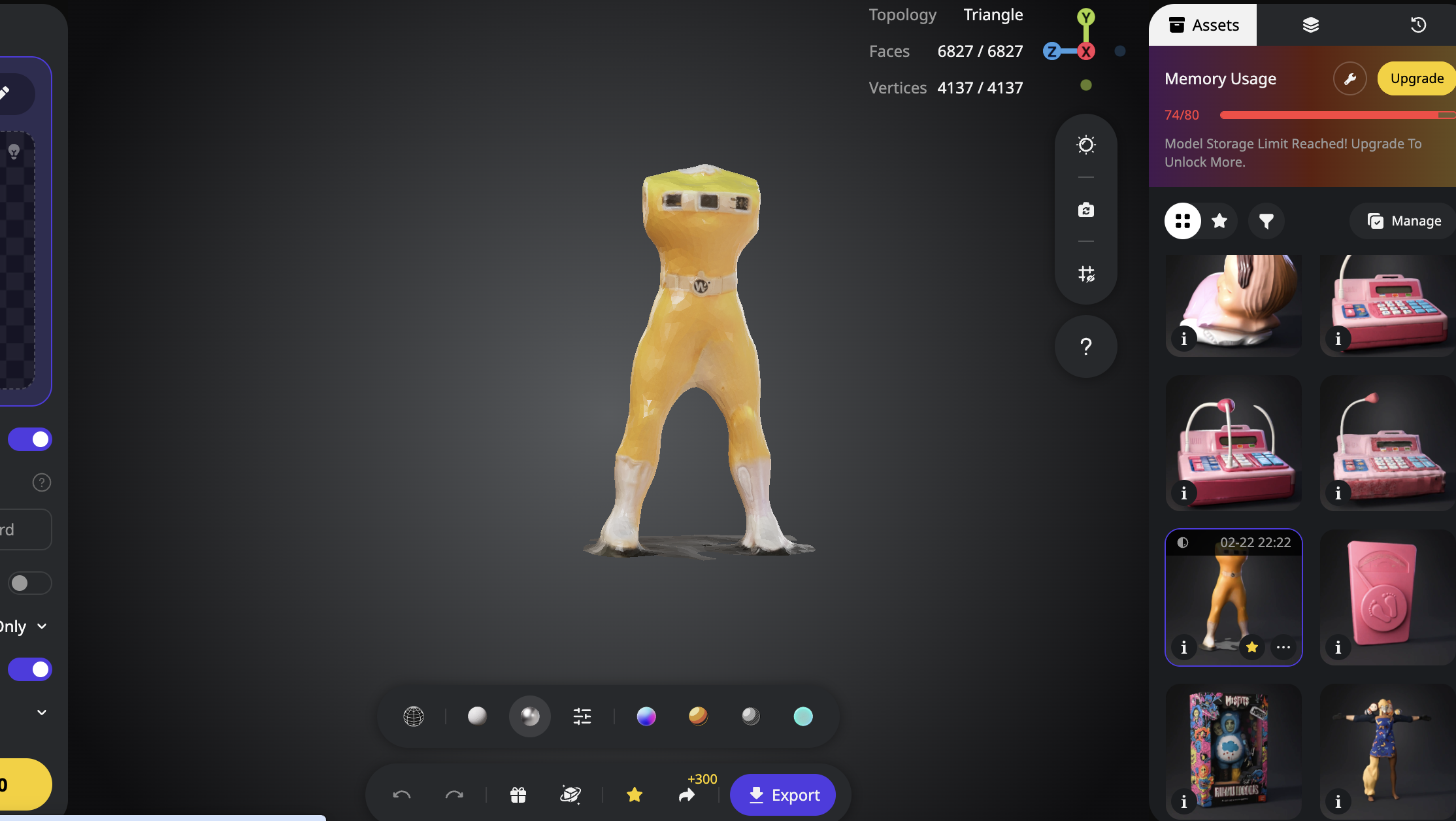The image size is (1456, 821).
Task: Click the light settings sun icon
Action: coord(1085,144)
